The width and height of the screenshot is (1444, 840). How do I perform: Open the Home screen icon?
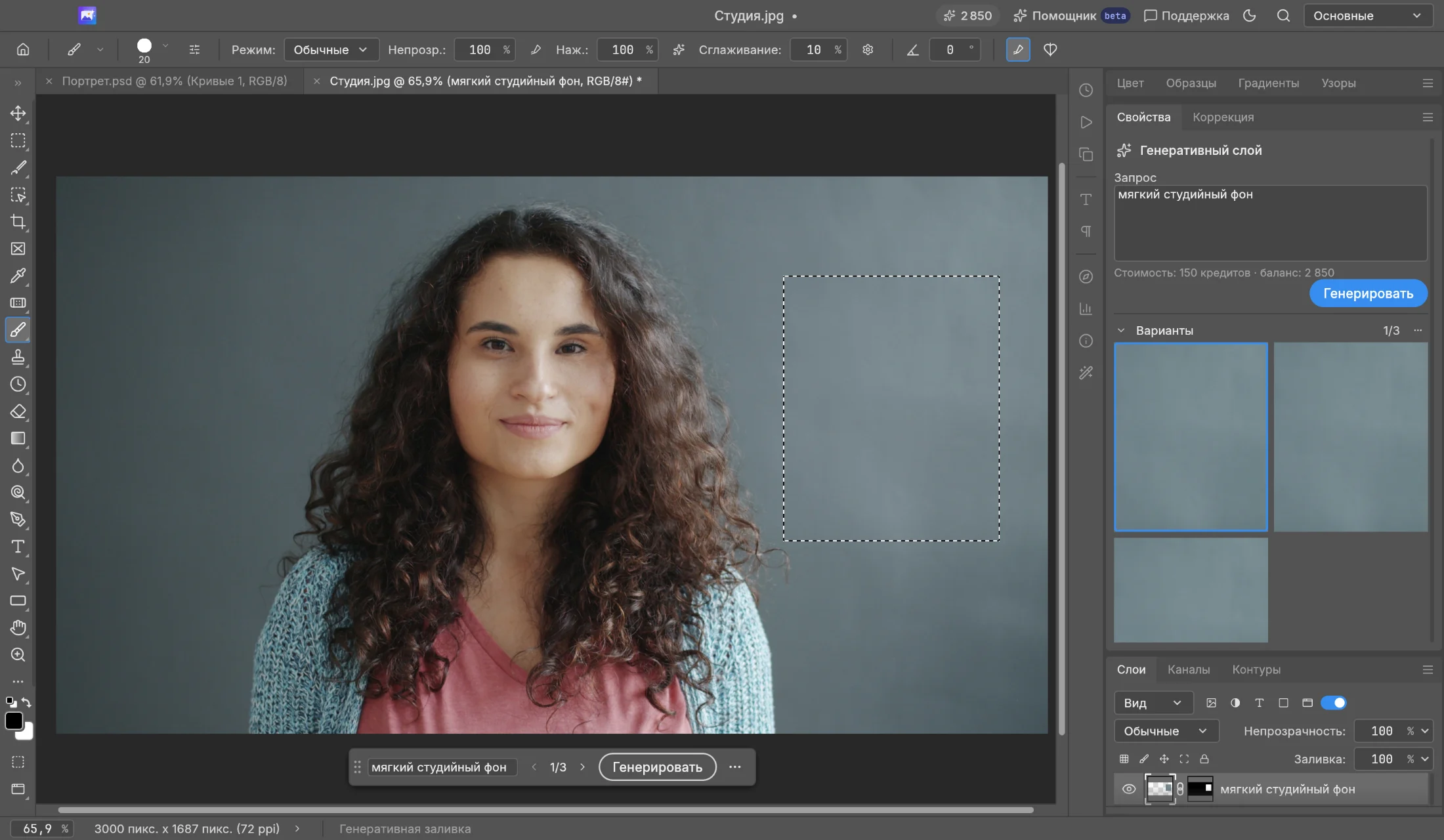23,49
